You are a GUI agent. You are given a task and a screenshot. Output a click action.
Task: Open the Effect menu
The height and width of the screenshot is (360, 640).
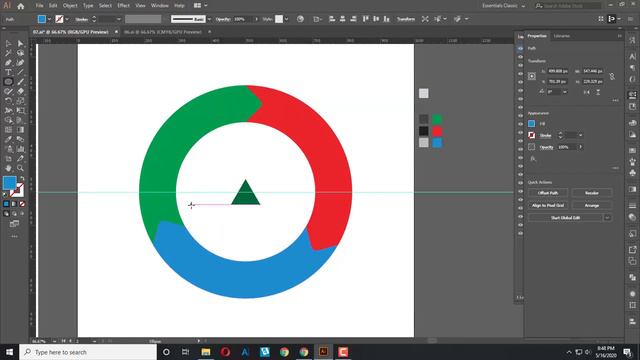pos(123,6)
